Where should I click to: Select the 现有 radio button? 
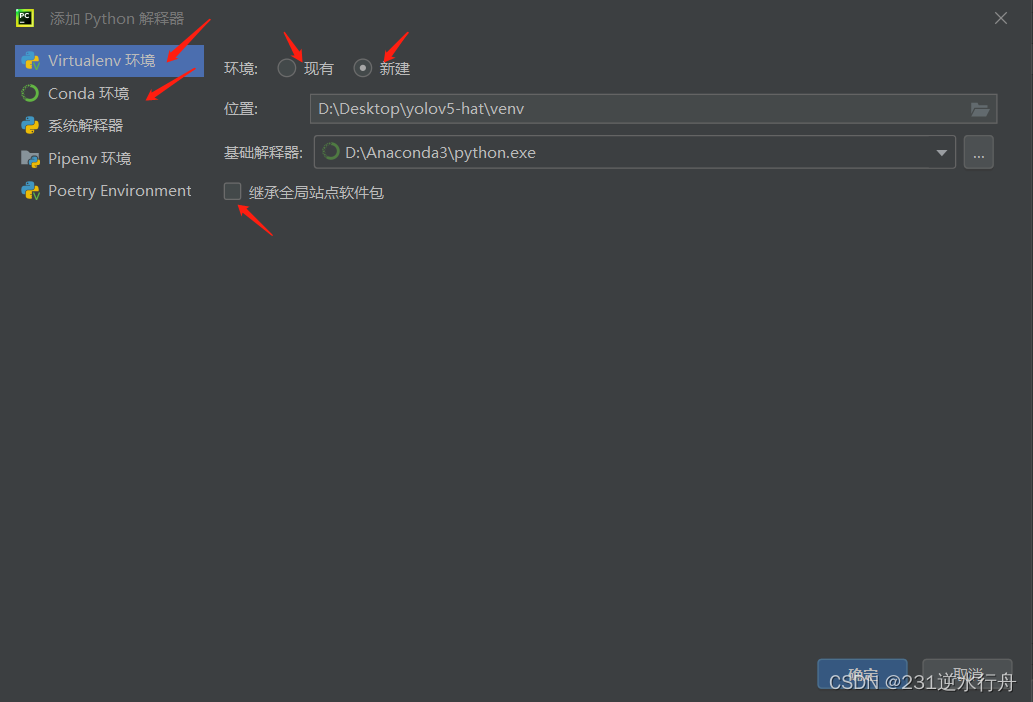tap(287, 68)
